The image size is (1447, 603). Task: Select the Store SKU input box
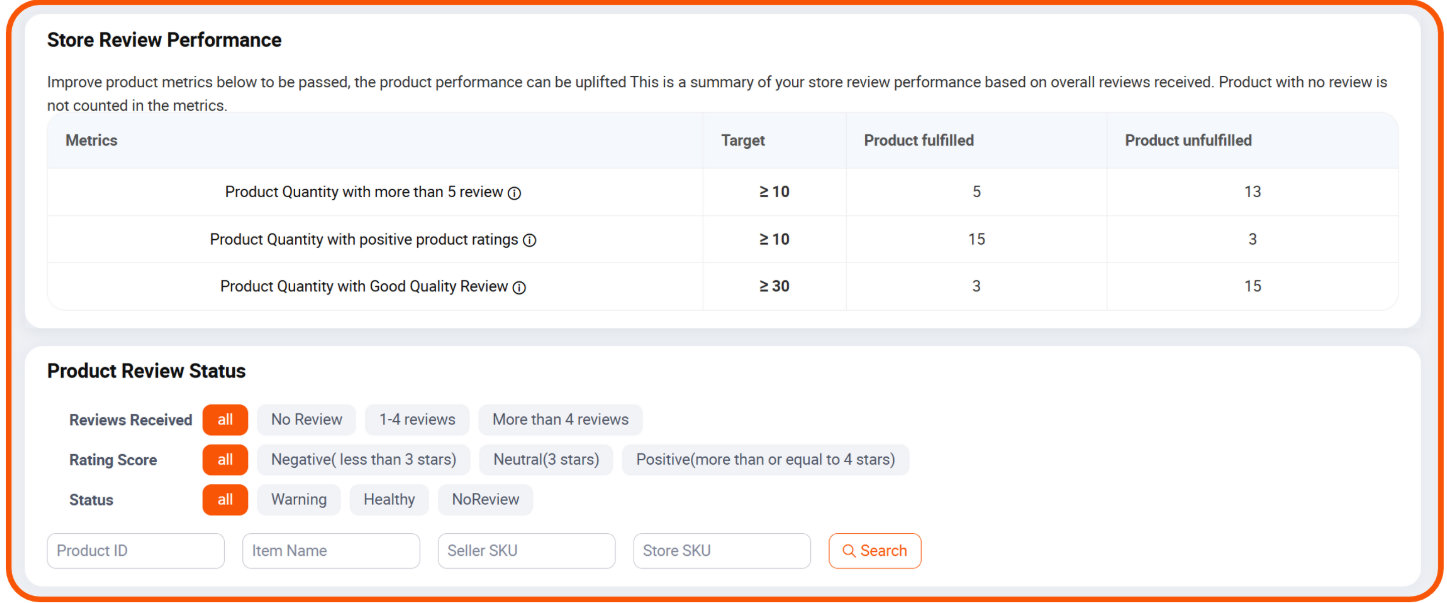tap(721, 551)
